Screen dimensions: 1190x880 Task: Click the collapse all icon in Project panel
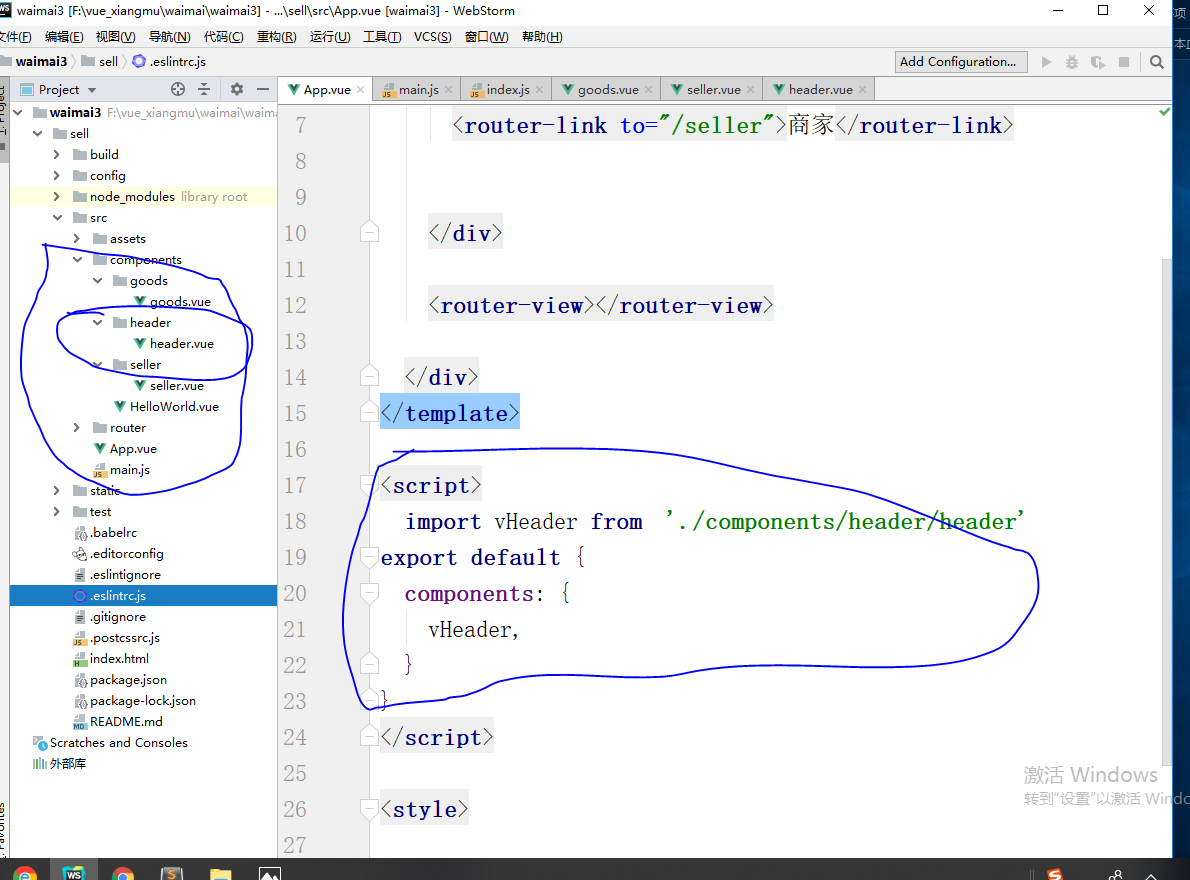[204, 89]
